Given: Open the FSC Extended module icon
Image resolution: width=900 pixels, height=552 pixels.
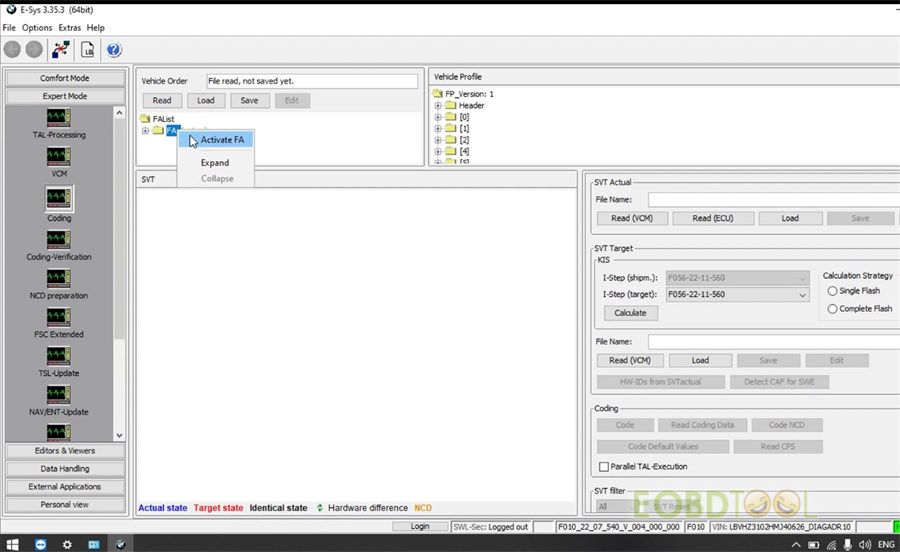Looking at the screenshot, I should point(59,317).
